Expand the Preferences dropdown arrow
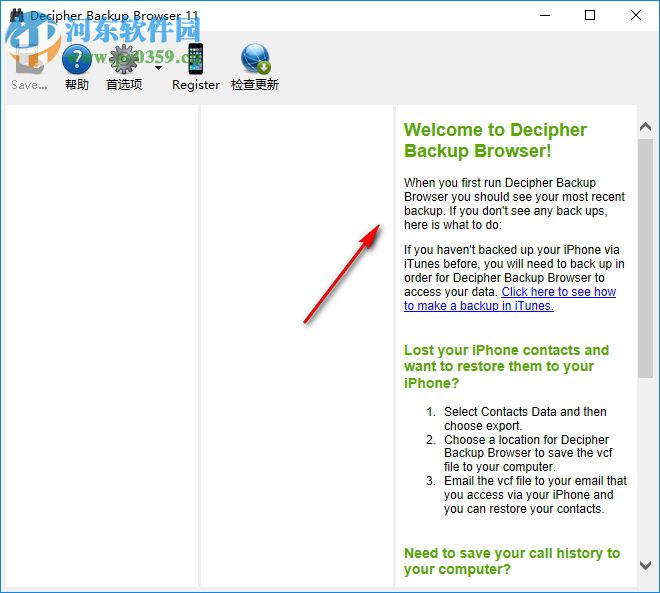This screenshot has height=593, width=660. 158,68
